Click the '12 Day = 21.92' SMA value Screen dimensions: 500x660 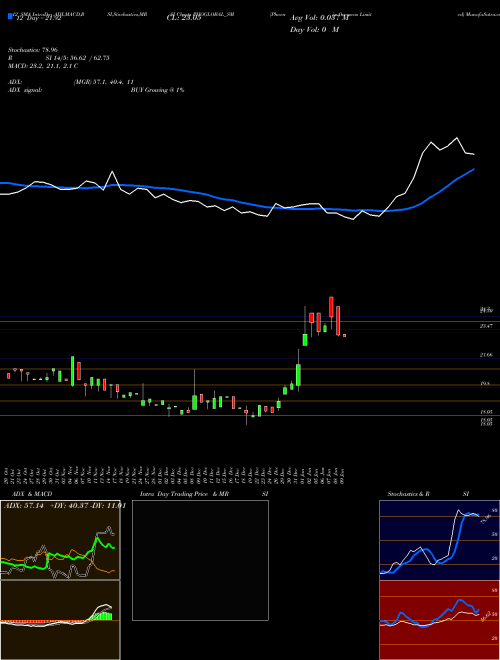[x=39, y=18]
